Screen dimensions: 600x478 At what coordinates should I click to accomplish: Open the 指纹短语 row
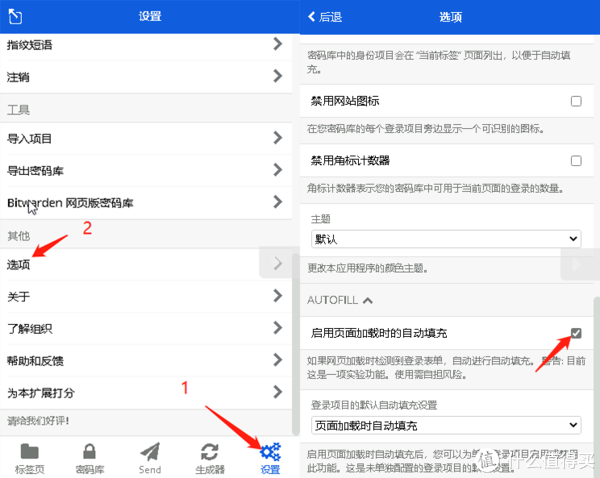point(146,45)
